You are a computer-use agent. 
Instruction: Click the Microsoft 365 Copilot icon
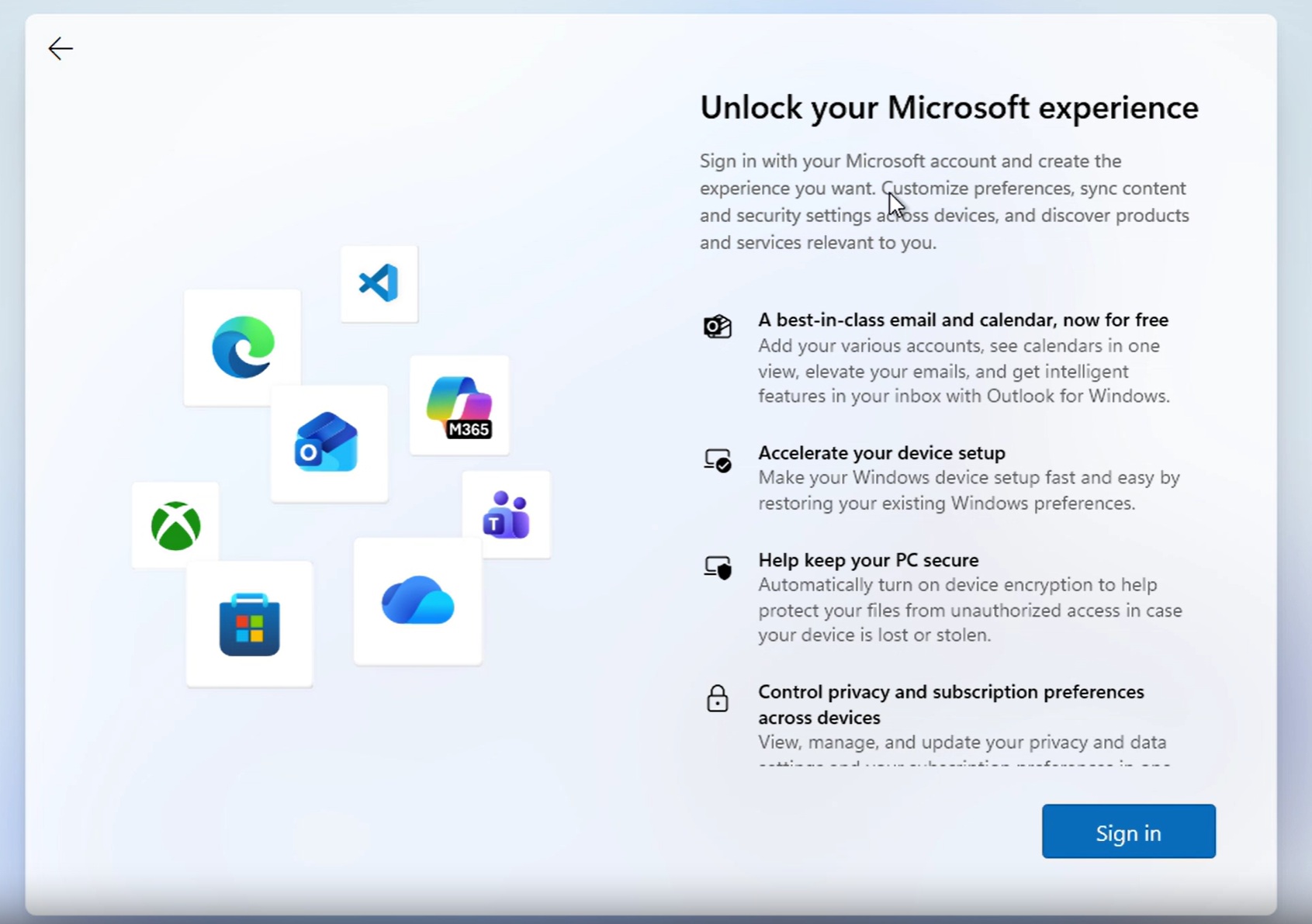459,406
